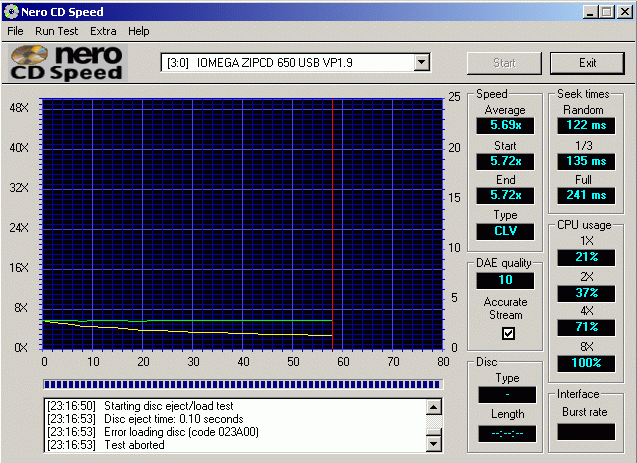Click the 8X CPU usage 100%
The height and width of the screenshot is (463, 637).
point(586,363)
